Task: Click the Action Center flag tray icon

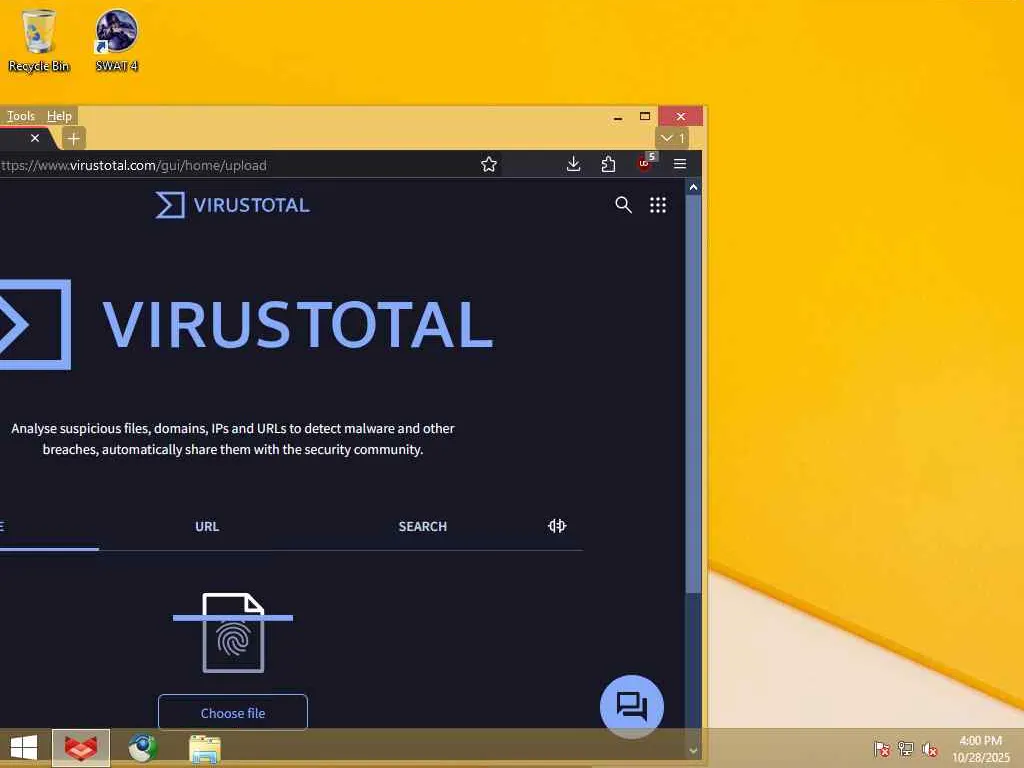Action: [882, 748]
